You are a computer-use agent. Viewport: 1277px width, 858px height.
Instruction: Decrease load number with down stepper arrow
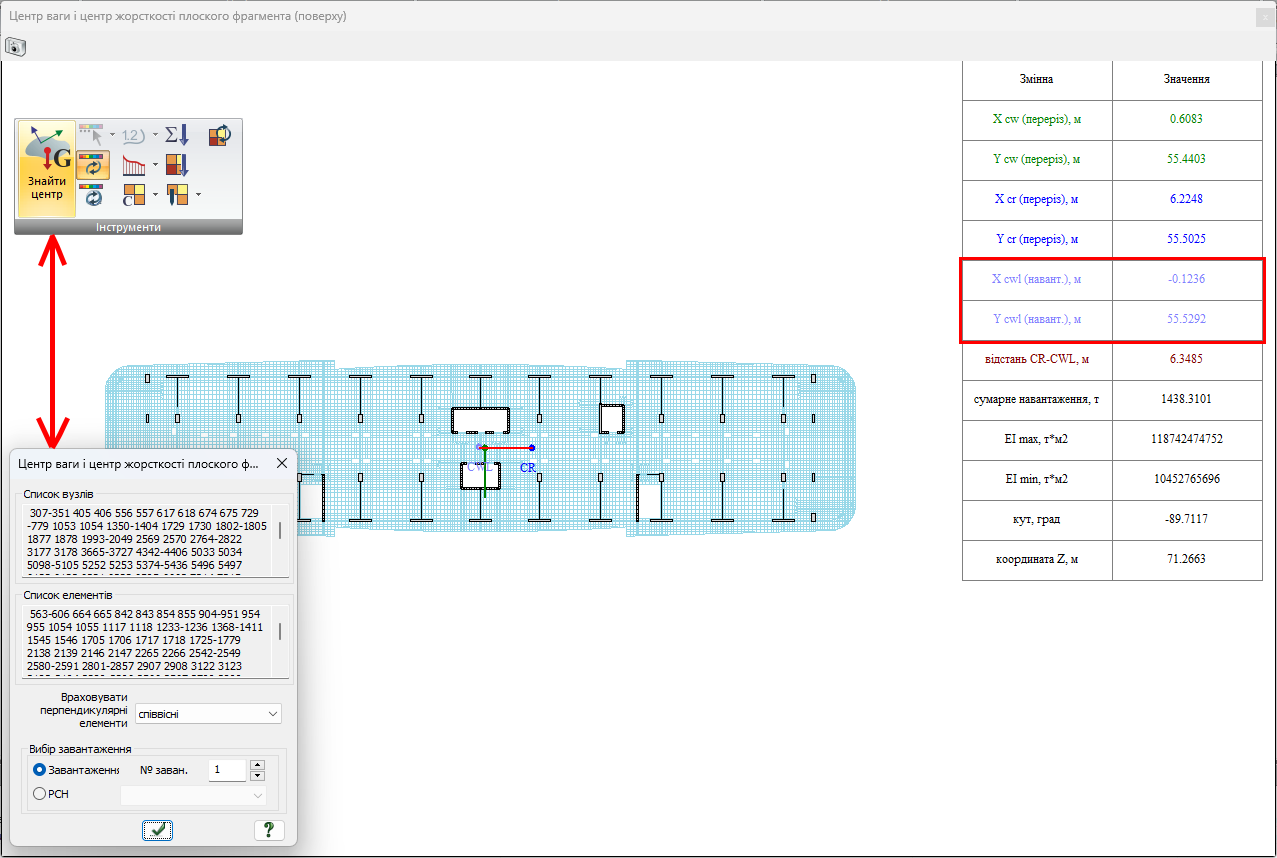(x=257, y=776)
